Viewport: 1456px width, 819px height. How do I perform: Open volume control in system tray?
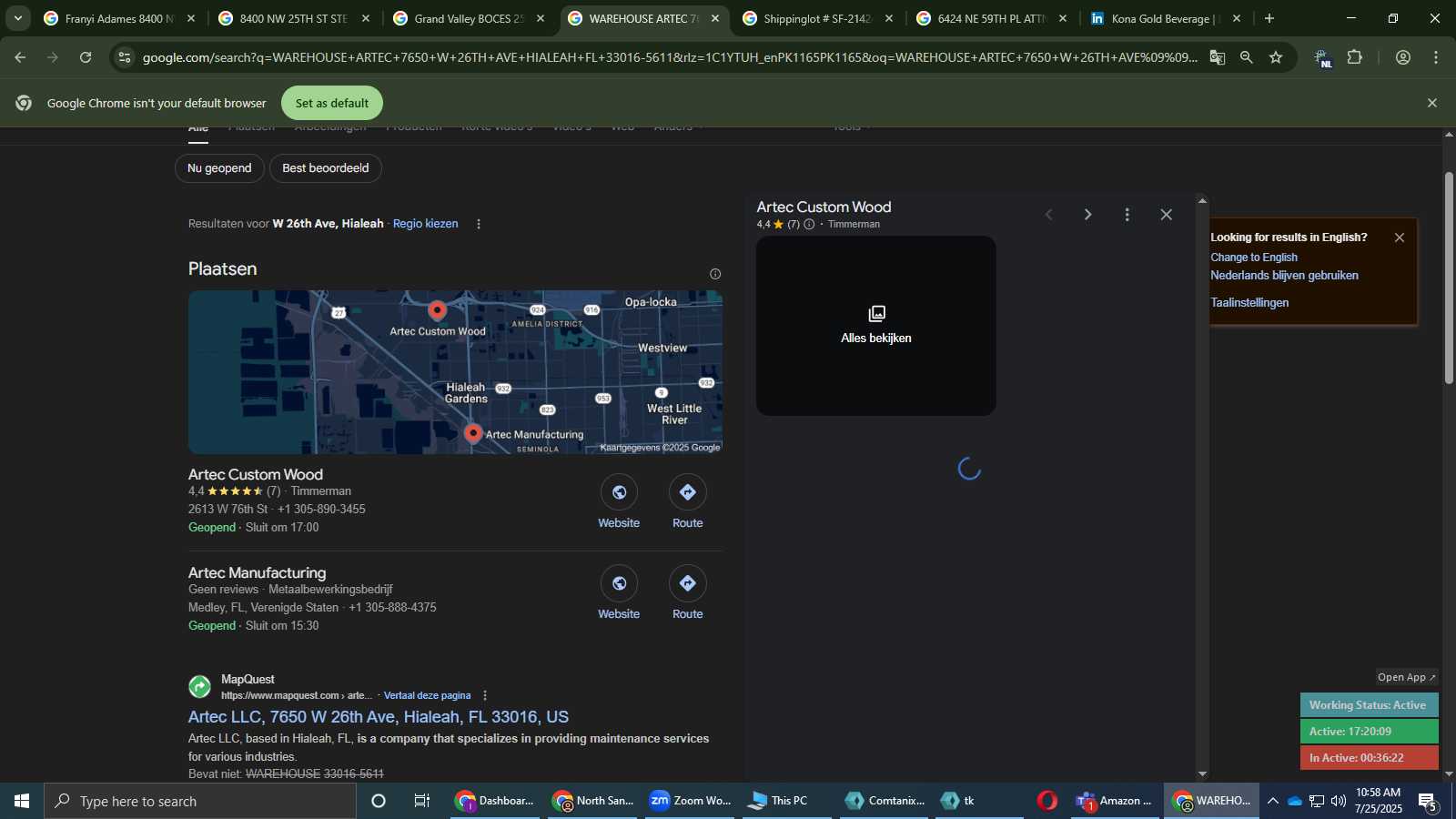[x=1339, y=801]
